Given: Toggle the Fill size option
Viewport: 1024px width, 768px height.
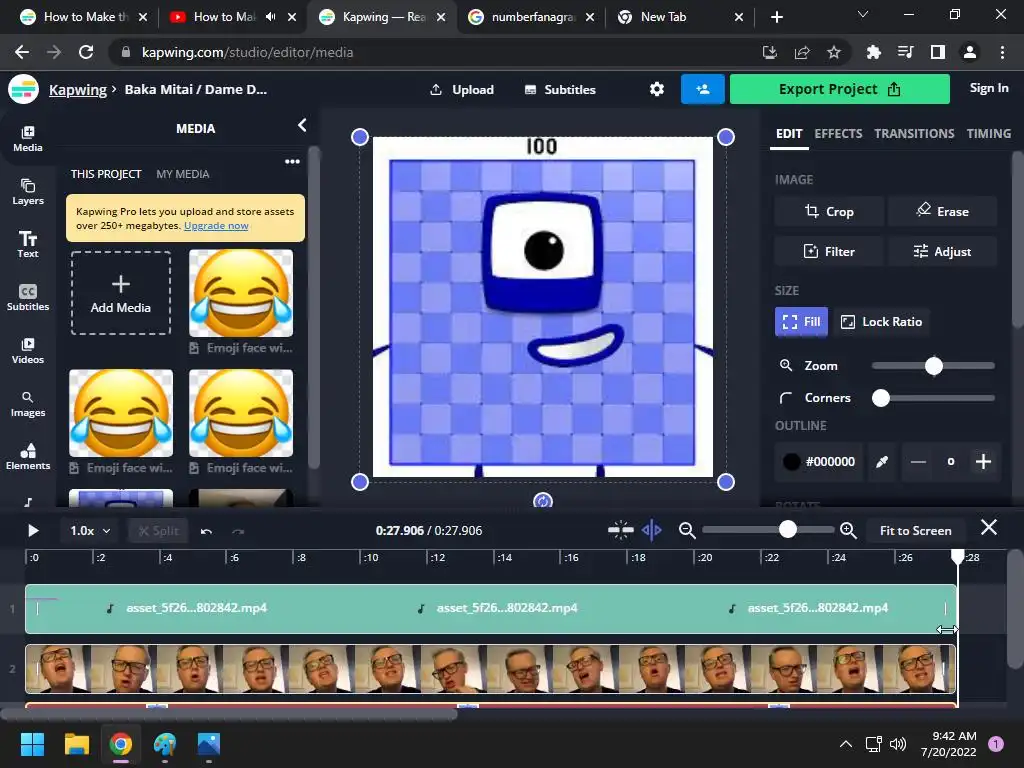Looking at the screenshot, I should (x=801, y=322).
